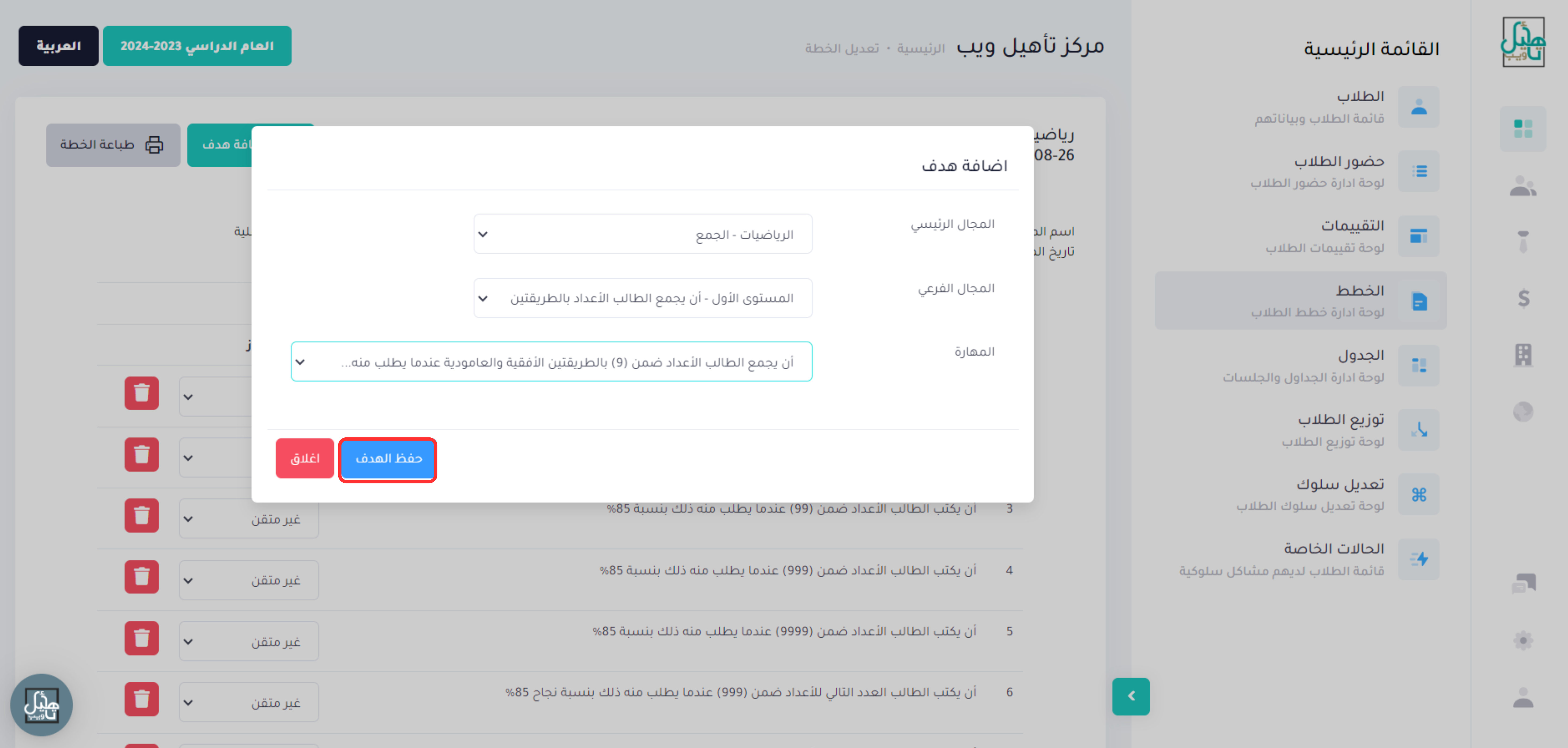Image resolution: width=1568 pixels, height=748 pixels.
Task: Click the الخطط document icon
Action: [x=1419, y=301]
